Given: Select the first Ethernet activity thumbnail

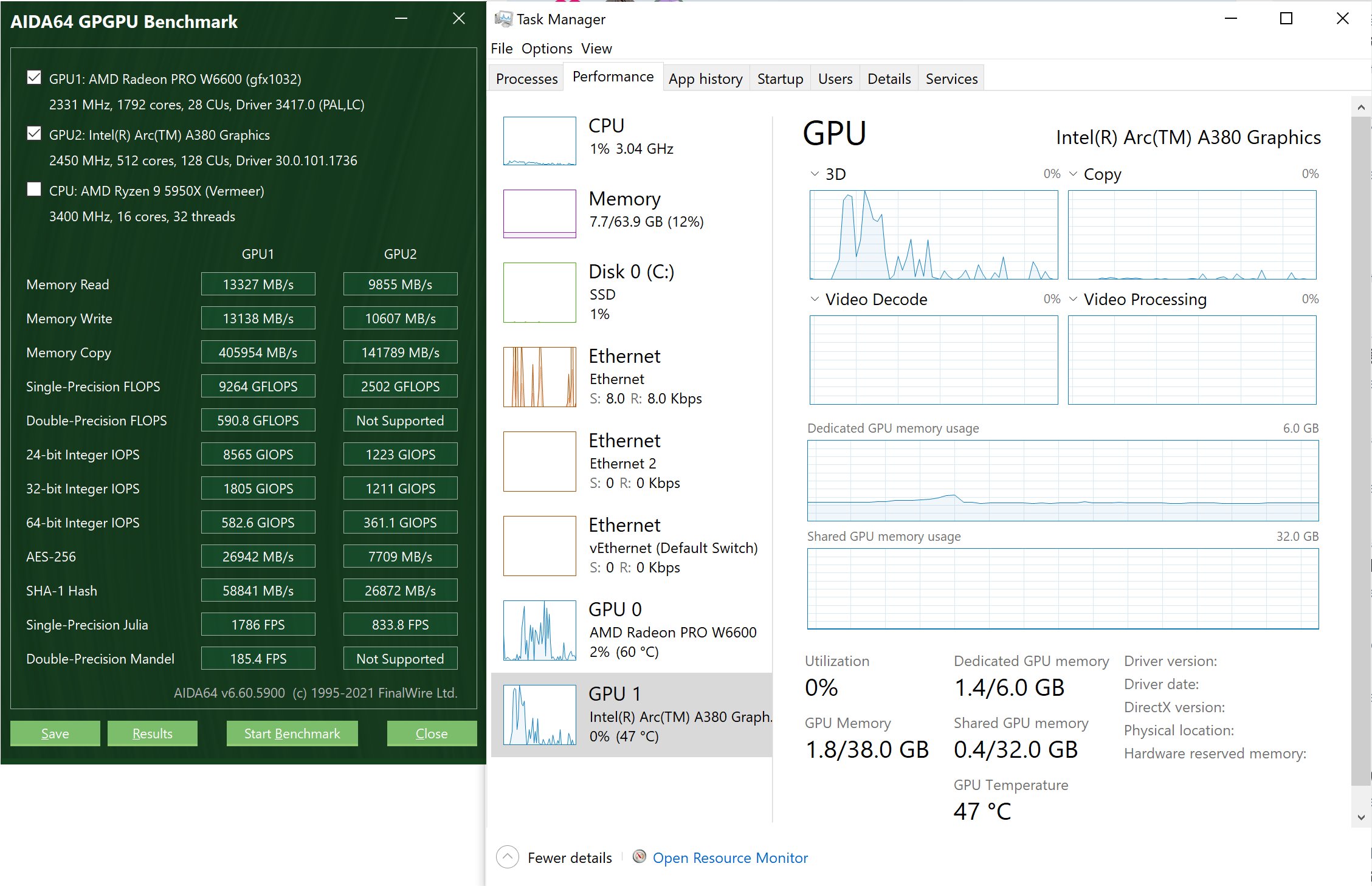Looking at the screenshot, I should pyautogui.click(x=540, y=377).
